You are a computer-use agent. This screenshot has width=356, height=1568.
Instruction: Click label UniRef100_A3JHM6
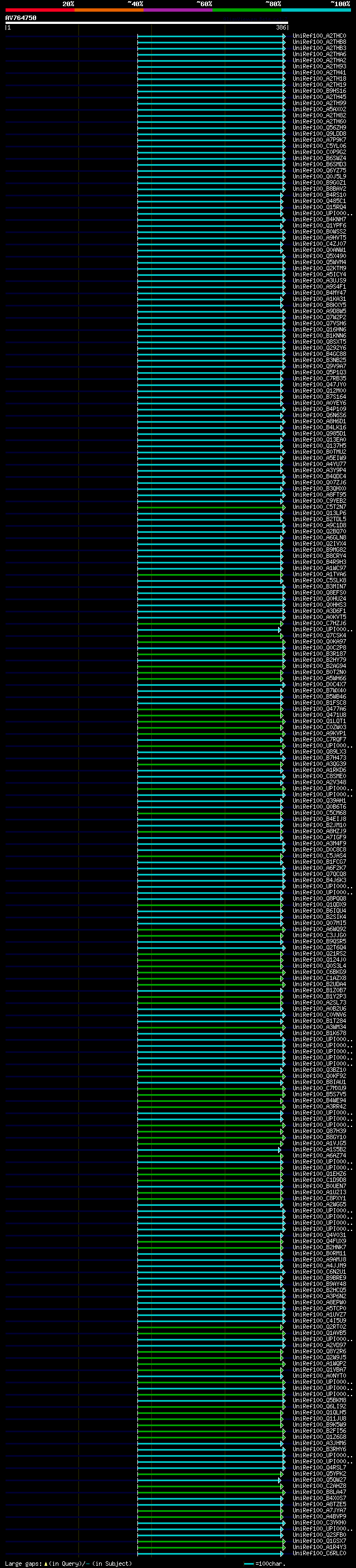319,1443
